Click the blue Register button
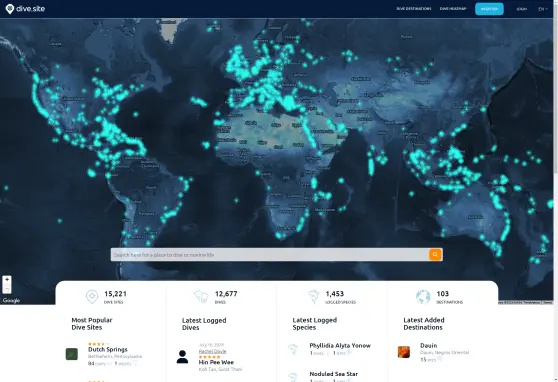The width and height of the screenshot is (558, 382). pos(489,9)
